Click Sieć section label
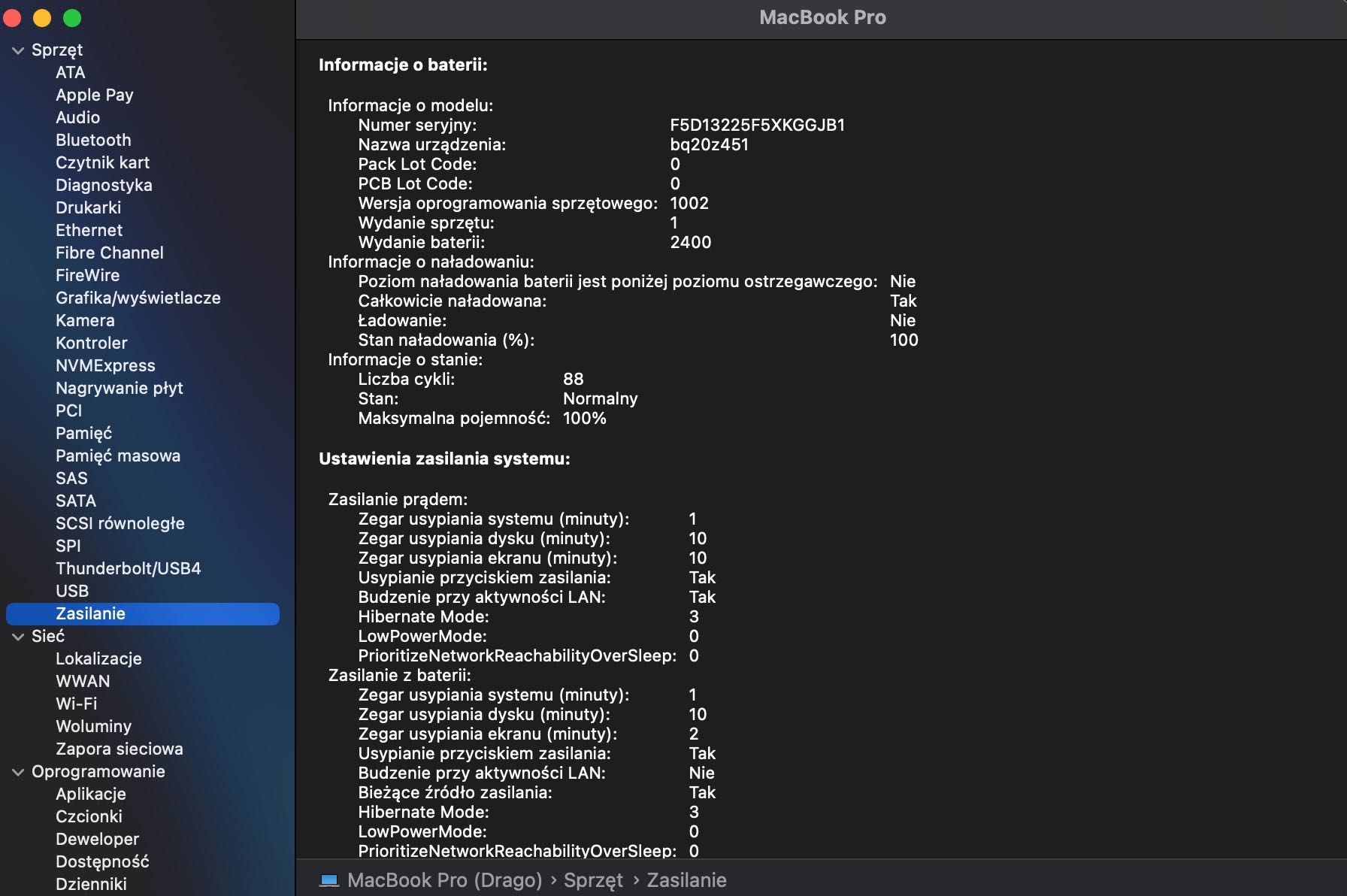The image size is (1347, 896). (x=48, y=636)
